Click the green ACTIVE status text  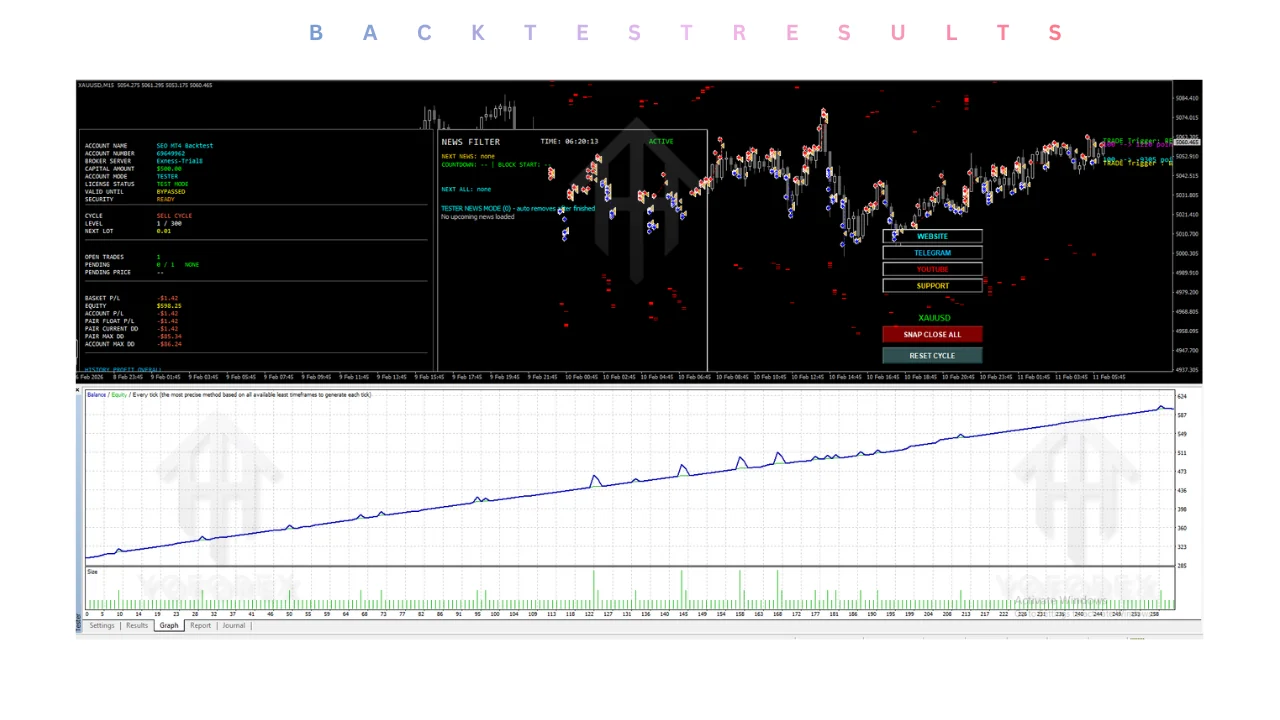pyautogui.click(x=661, y=141)
